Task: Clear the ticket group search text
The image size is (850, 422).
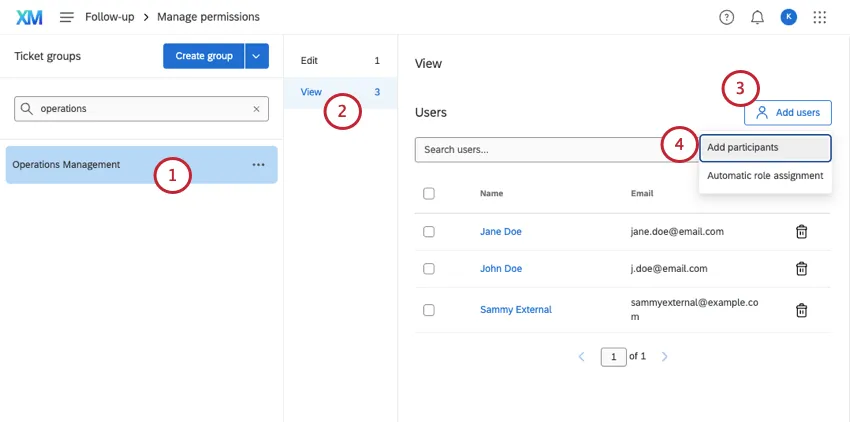Action: [x=256, y=109]
